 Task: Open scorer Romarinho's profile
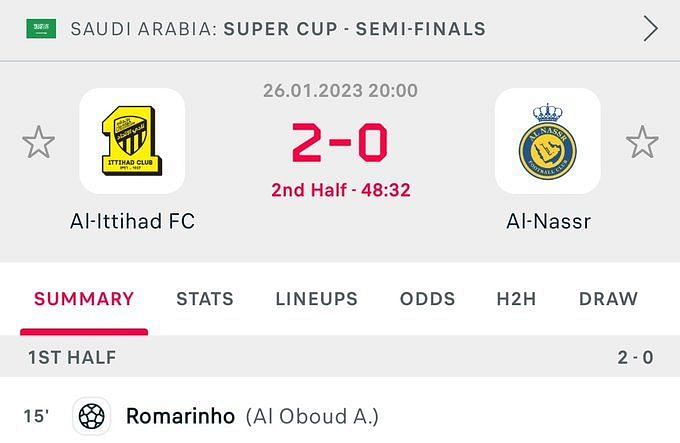[x=180, y=416]
